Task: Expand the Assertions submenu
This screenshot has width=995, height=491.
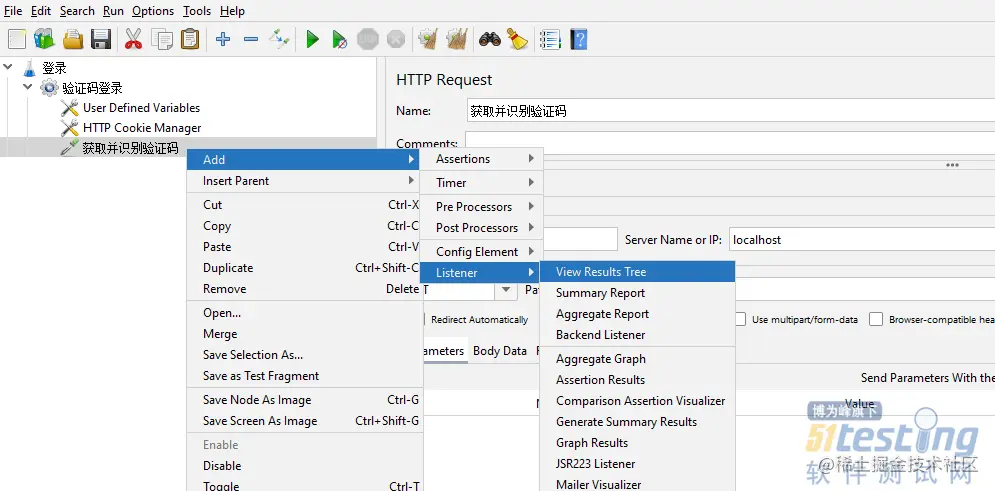Action: click(482, 159)
